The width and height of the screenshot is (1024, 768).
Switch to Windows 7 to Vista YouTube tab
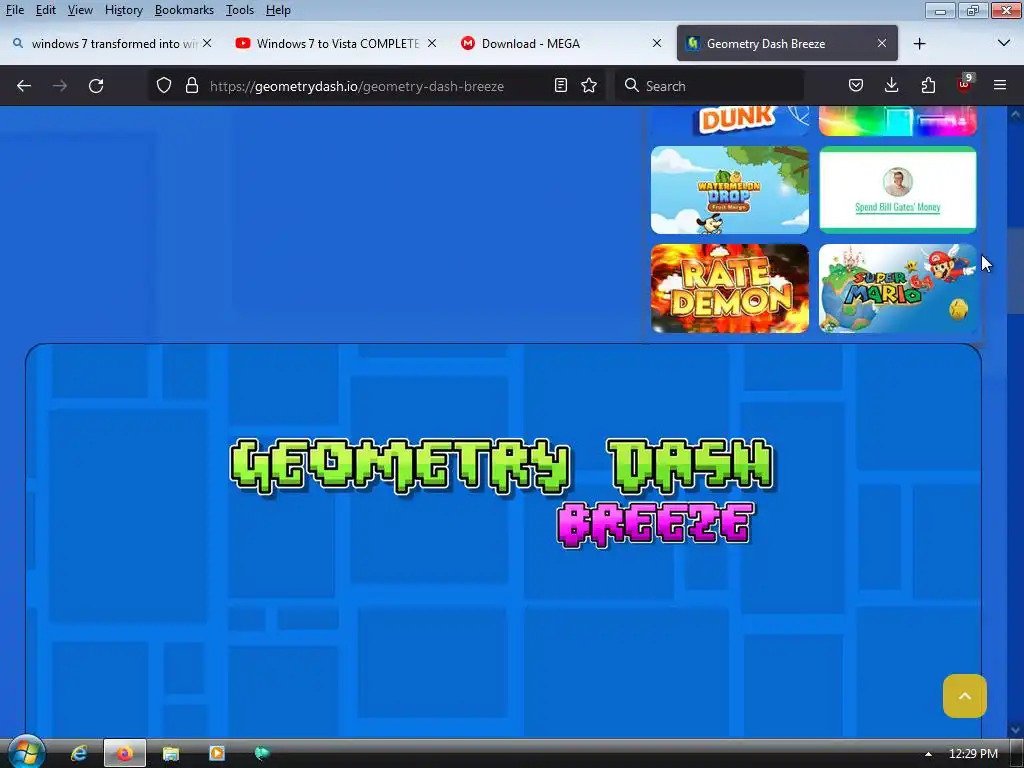coord(337,44)
